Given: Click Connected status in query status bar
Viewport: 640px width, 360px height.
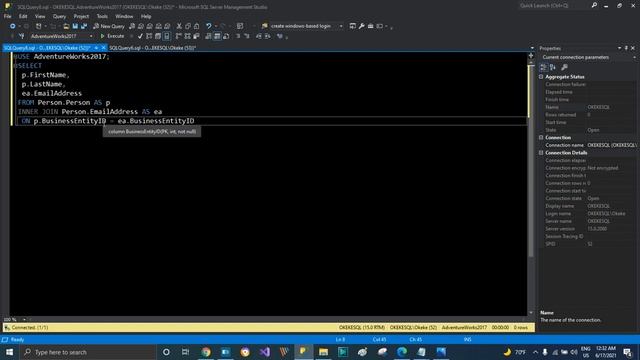Looking at the screenshot, I should pyautogui.click(x=29, y=328).
